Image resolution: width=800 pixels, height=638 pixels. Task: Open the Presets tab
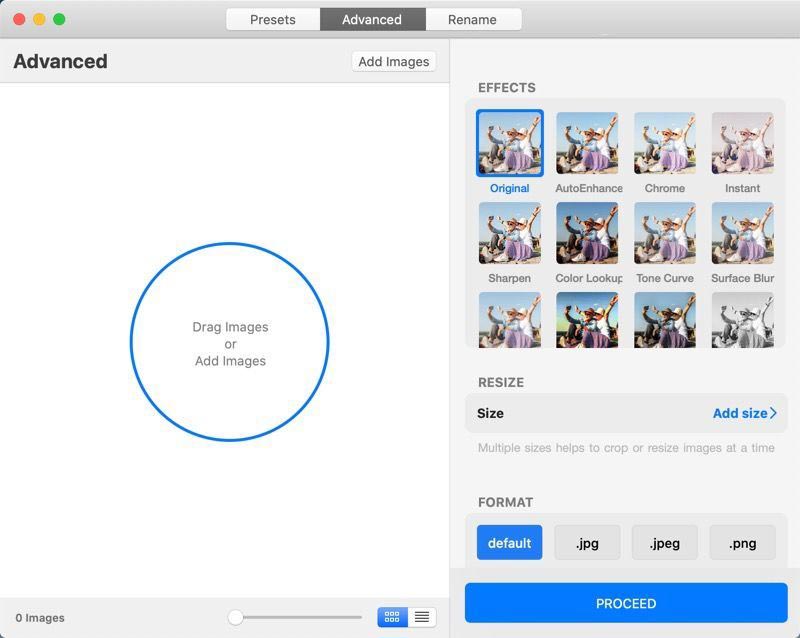pos(273,19)
